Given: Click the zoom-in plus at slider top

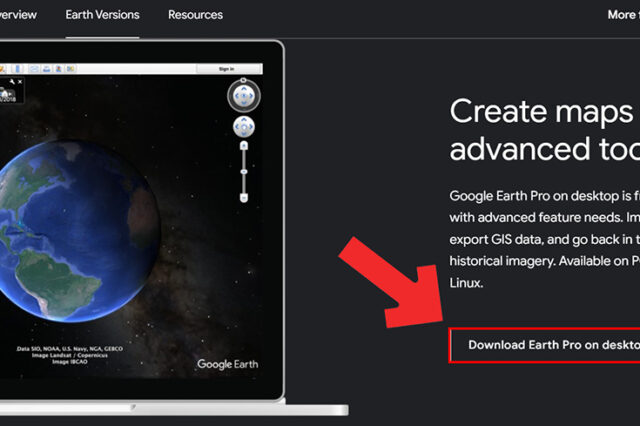Looking at the screenshot, I should [244, 146].
